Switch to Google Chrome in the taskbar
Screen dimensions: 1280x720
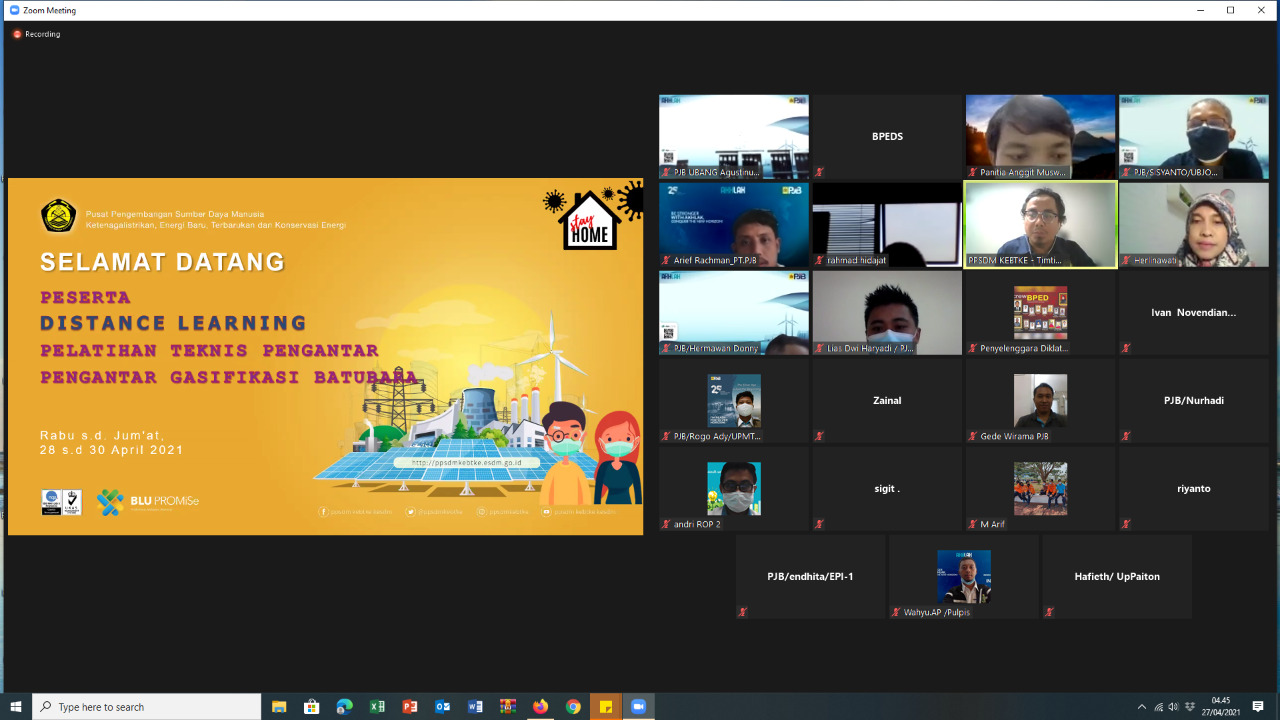click(573, 707)
